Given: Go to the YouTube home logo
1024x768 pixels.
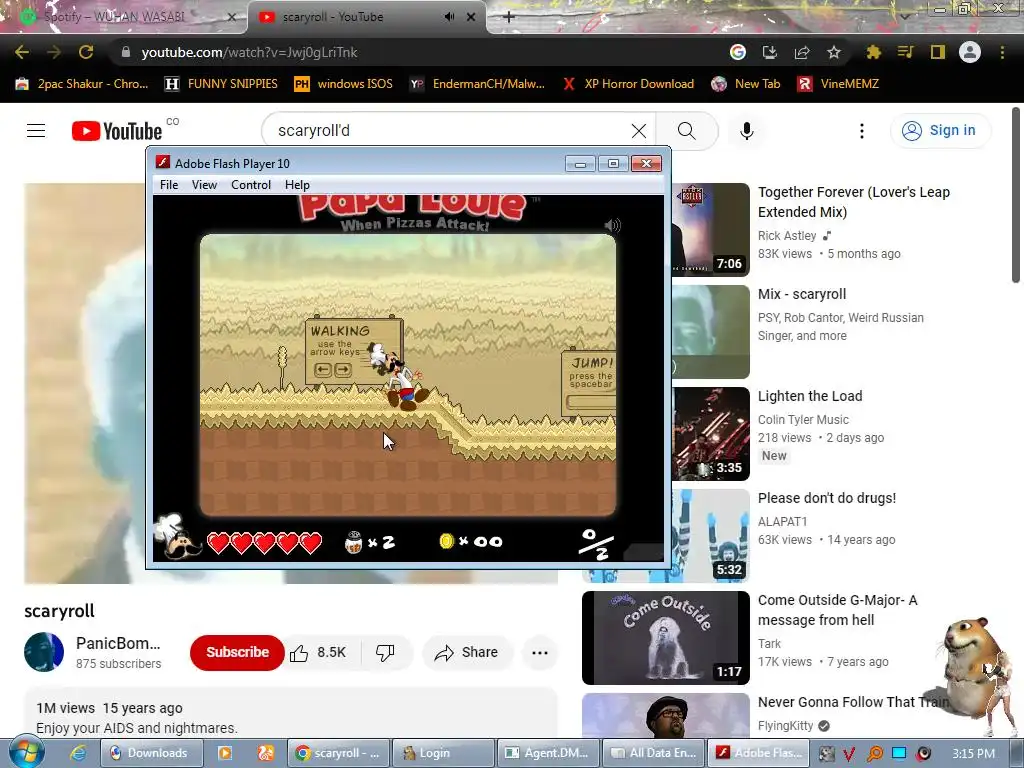Looking at the screenshot, I should tap(117, 131).
